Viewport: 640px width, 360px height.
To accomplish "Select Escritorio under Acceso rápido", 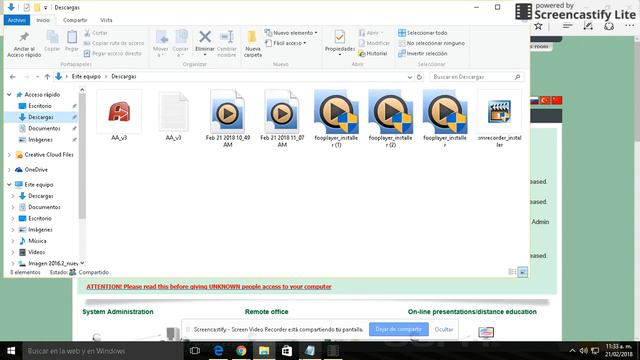I will (x=40, y=106).
